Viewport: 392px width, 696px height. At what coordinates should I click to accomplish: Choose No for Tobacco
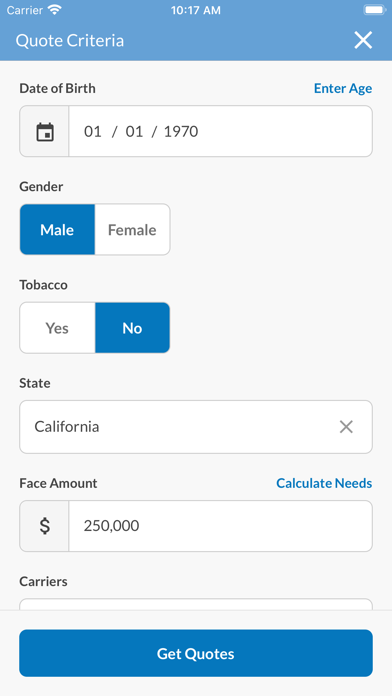pos(132,328)
